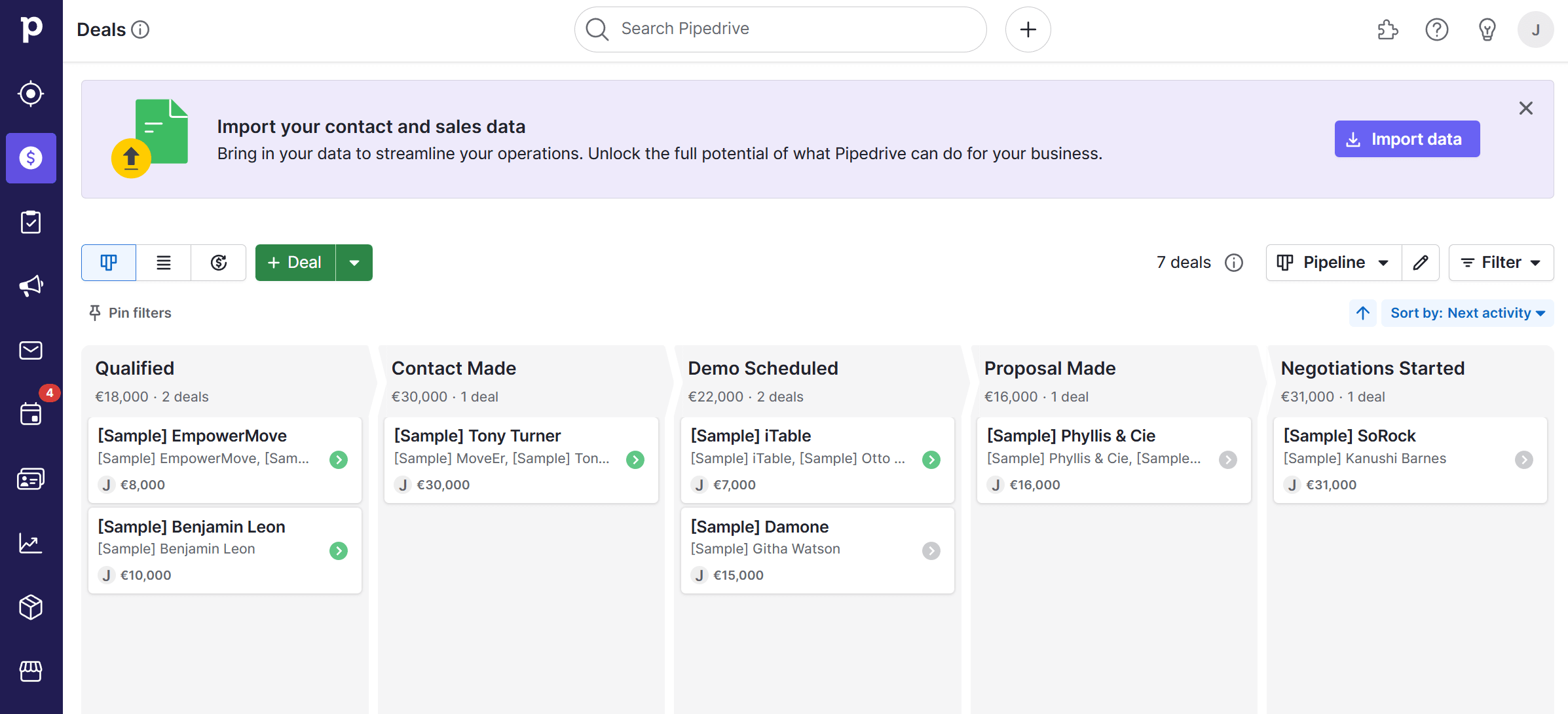Screen dimensions: 1568x714
Task: Open Insights chart icon in sidebar
Action: click(31, 543)
